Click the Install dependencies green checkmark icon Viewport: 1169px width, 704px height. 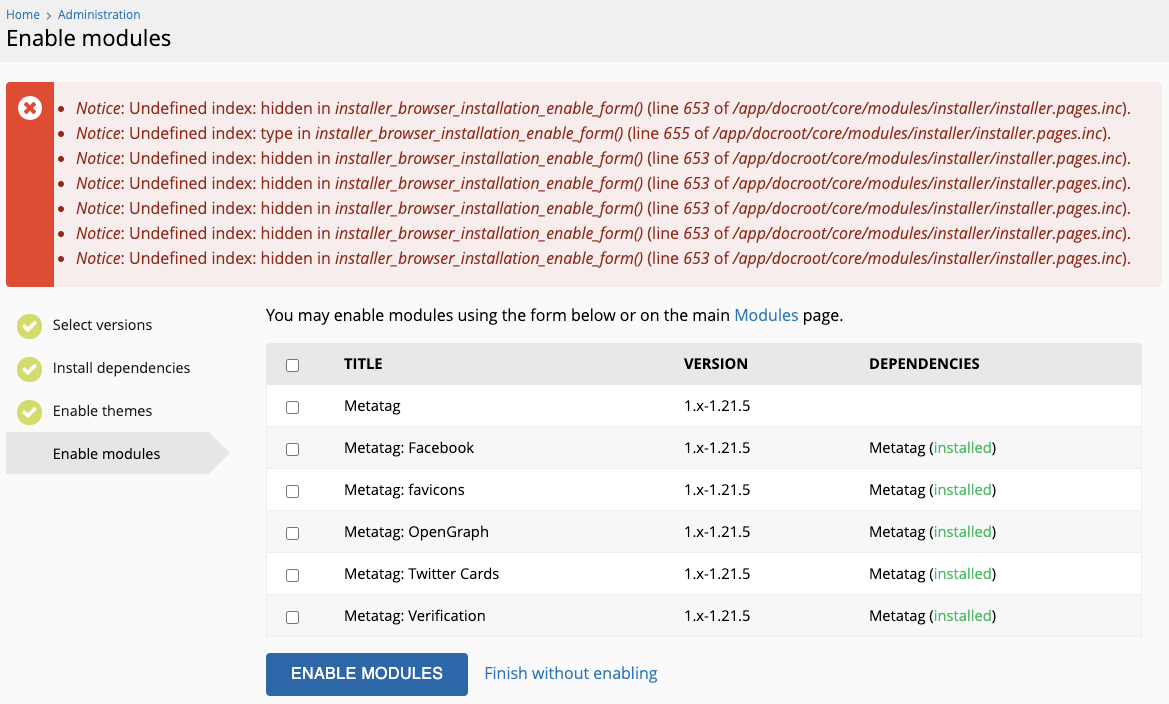tap(30, 368)
